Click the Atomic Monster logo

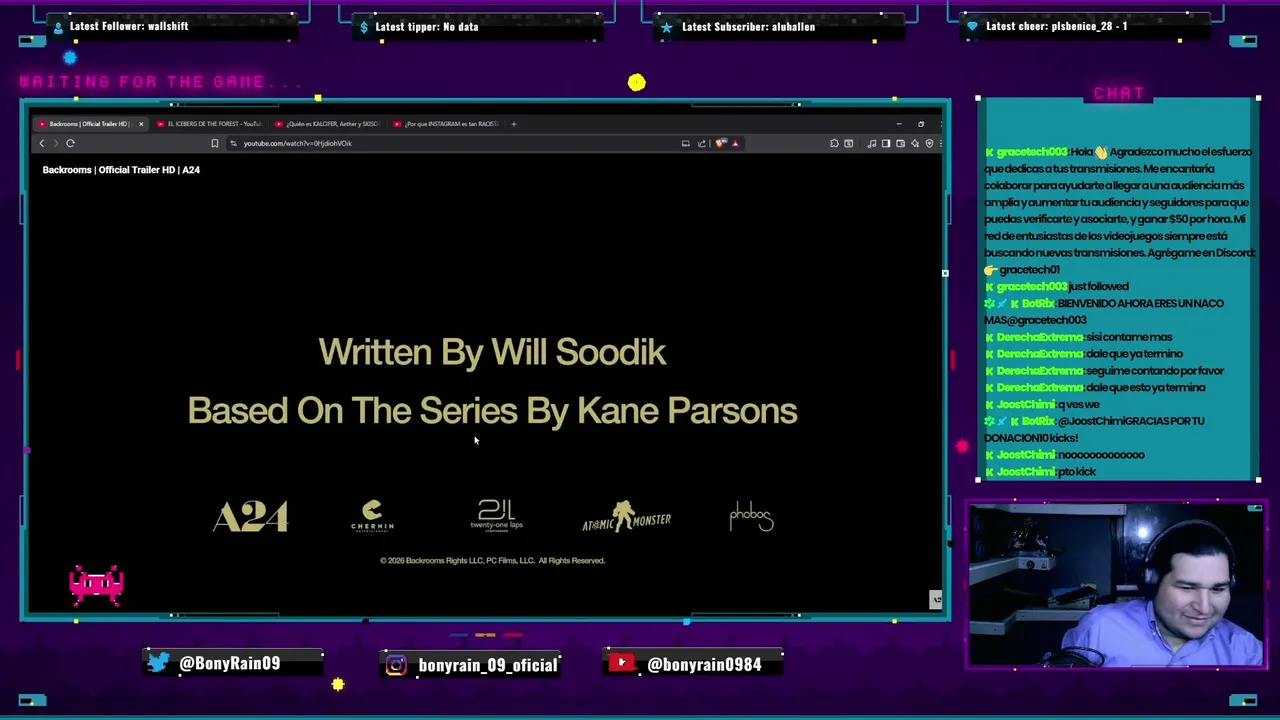(627, 516)
